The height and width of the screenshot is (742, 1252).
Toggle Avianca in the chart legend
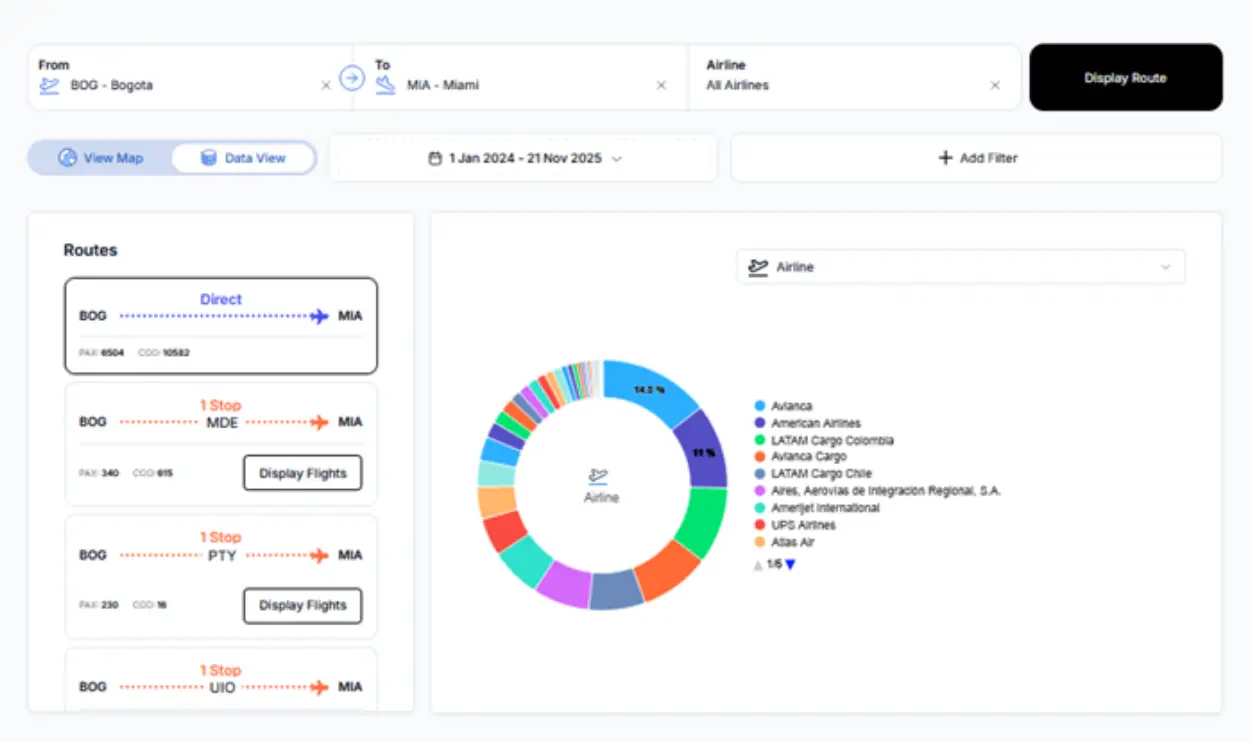[791, 406]
